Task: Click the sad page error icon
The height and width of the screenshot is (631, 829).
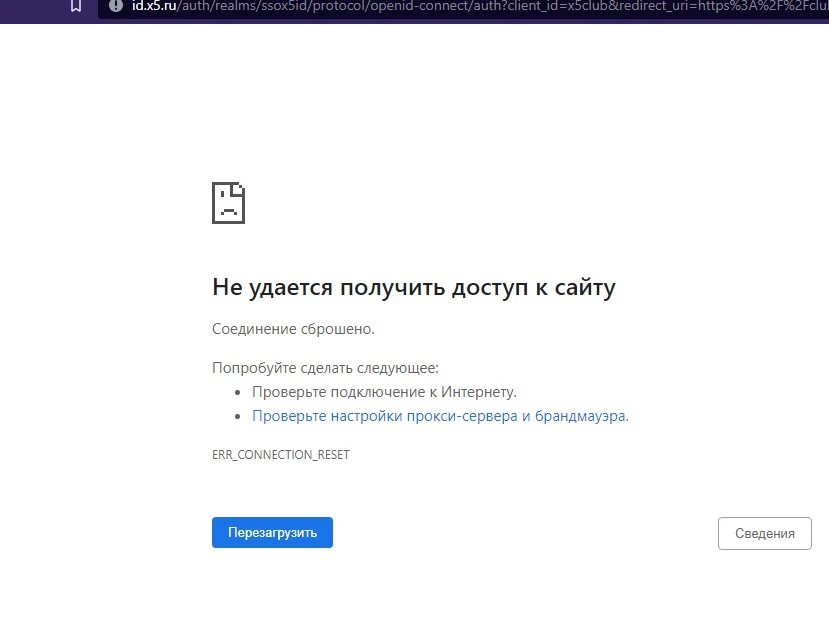Action: click(x=228, y=203)
